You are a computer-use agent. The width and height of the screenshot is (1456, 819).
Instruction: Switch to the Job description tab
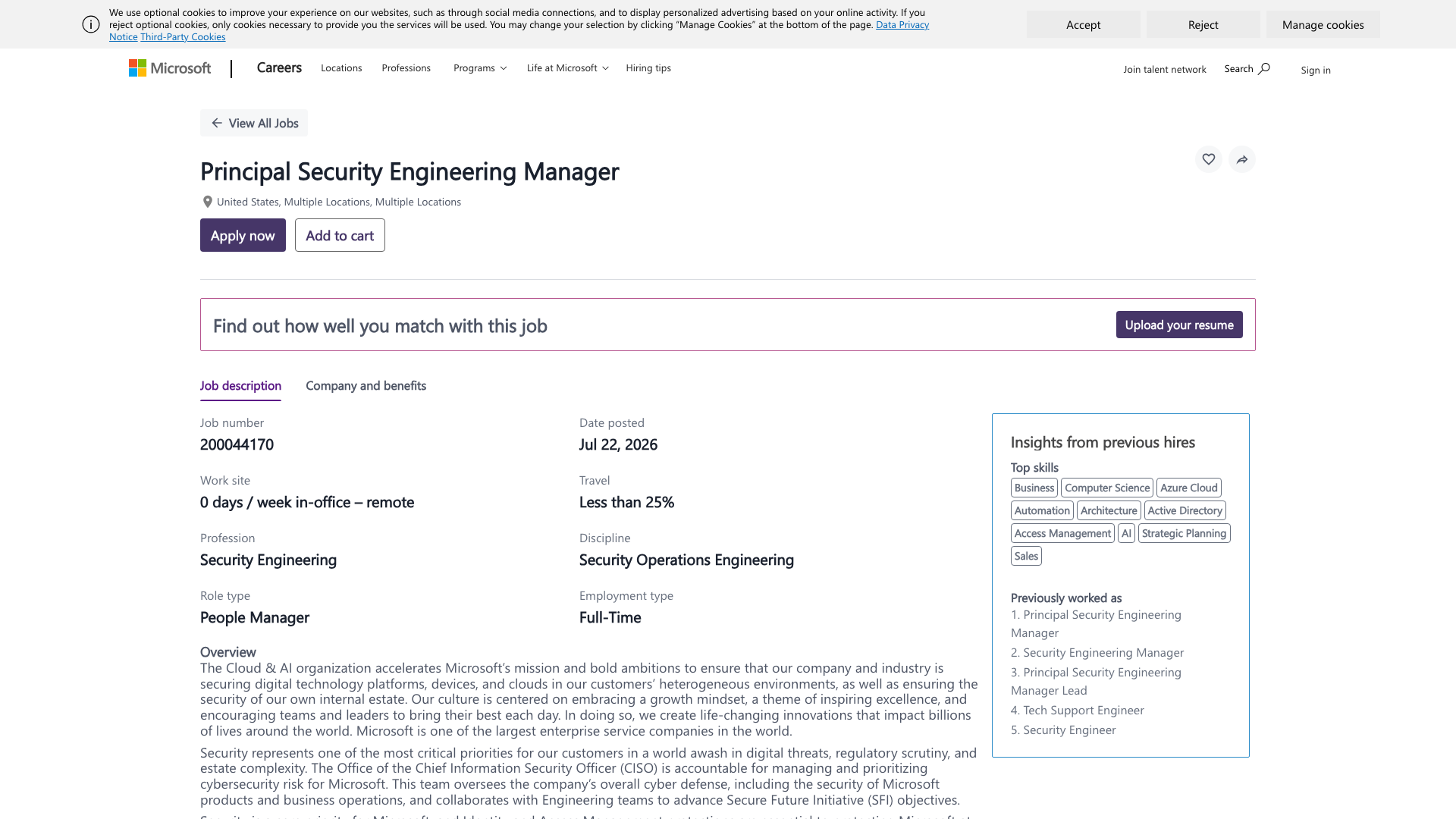pyautogui.click(x=240, y=385)
